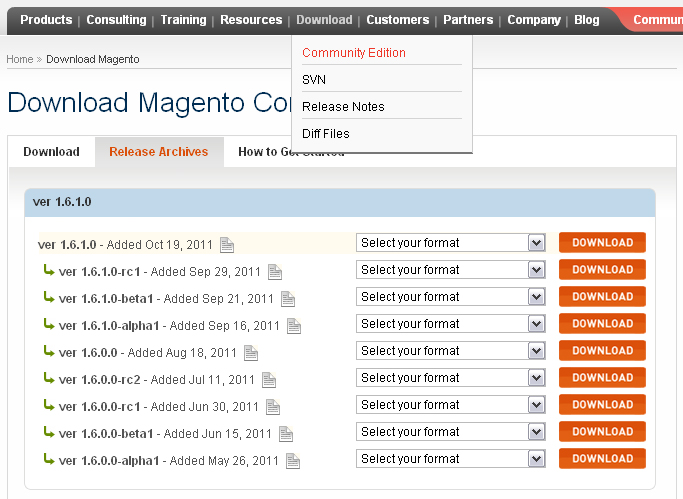Screen dimensions: 683x499
Task: Click 'ver 1.6.0.0 - Added Aug 18, 2011' text
Action: [x=147, y=353]
